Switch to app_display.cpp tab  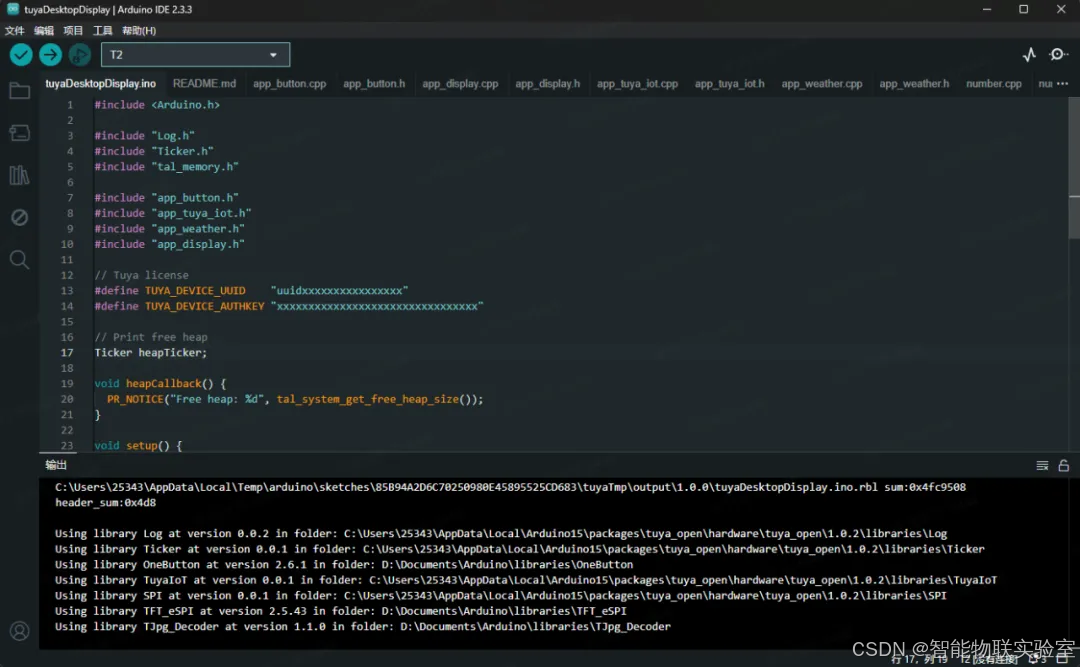pyautogui.click(x=460, y=83)
